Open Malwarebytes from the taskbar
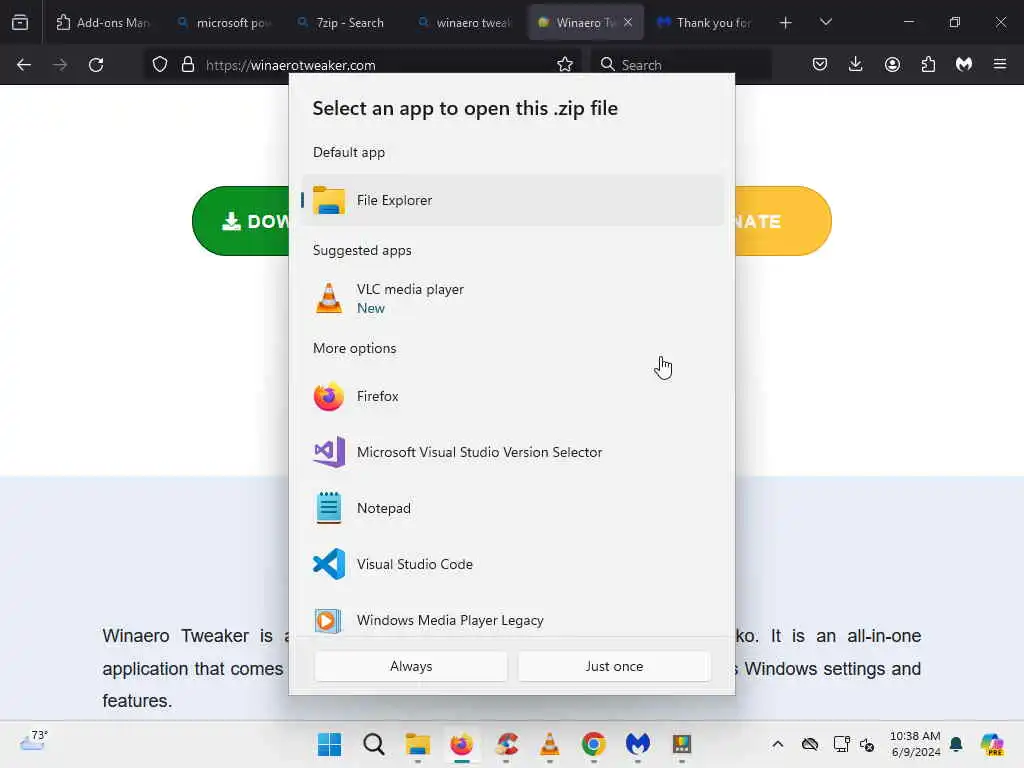This screenshot has height=768, width=1024. coord(638,744)
